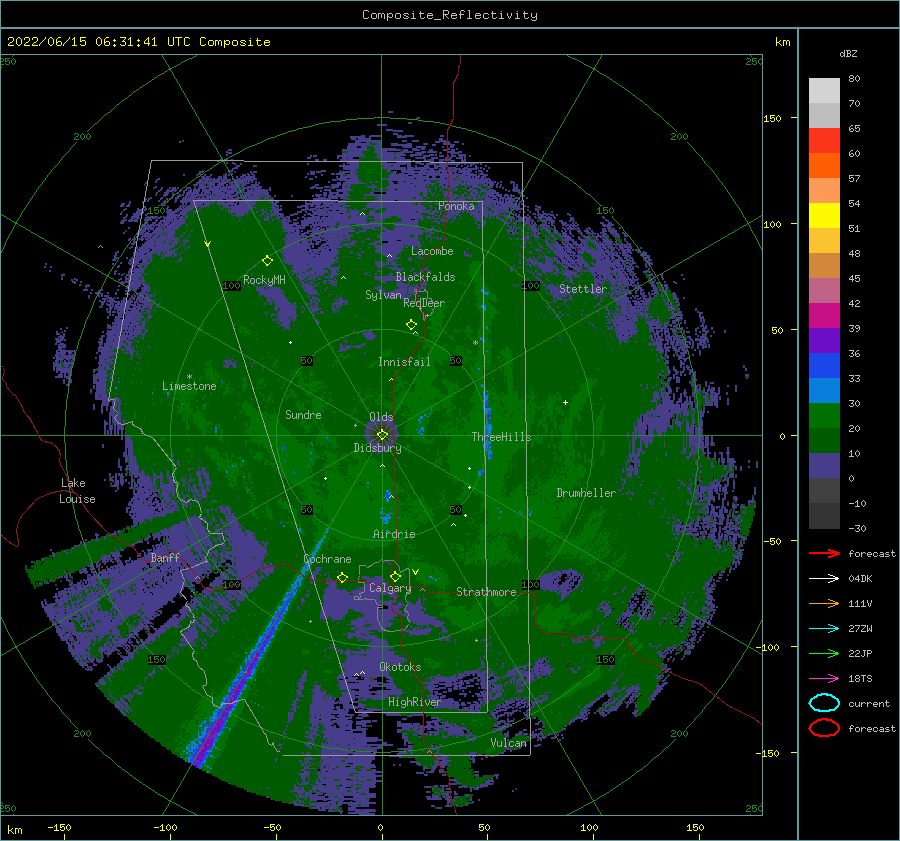Image resolution: width=900 pixels, height=841 pixels.
Task: Click the Innisfail label
Action: click(404, 362)
